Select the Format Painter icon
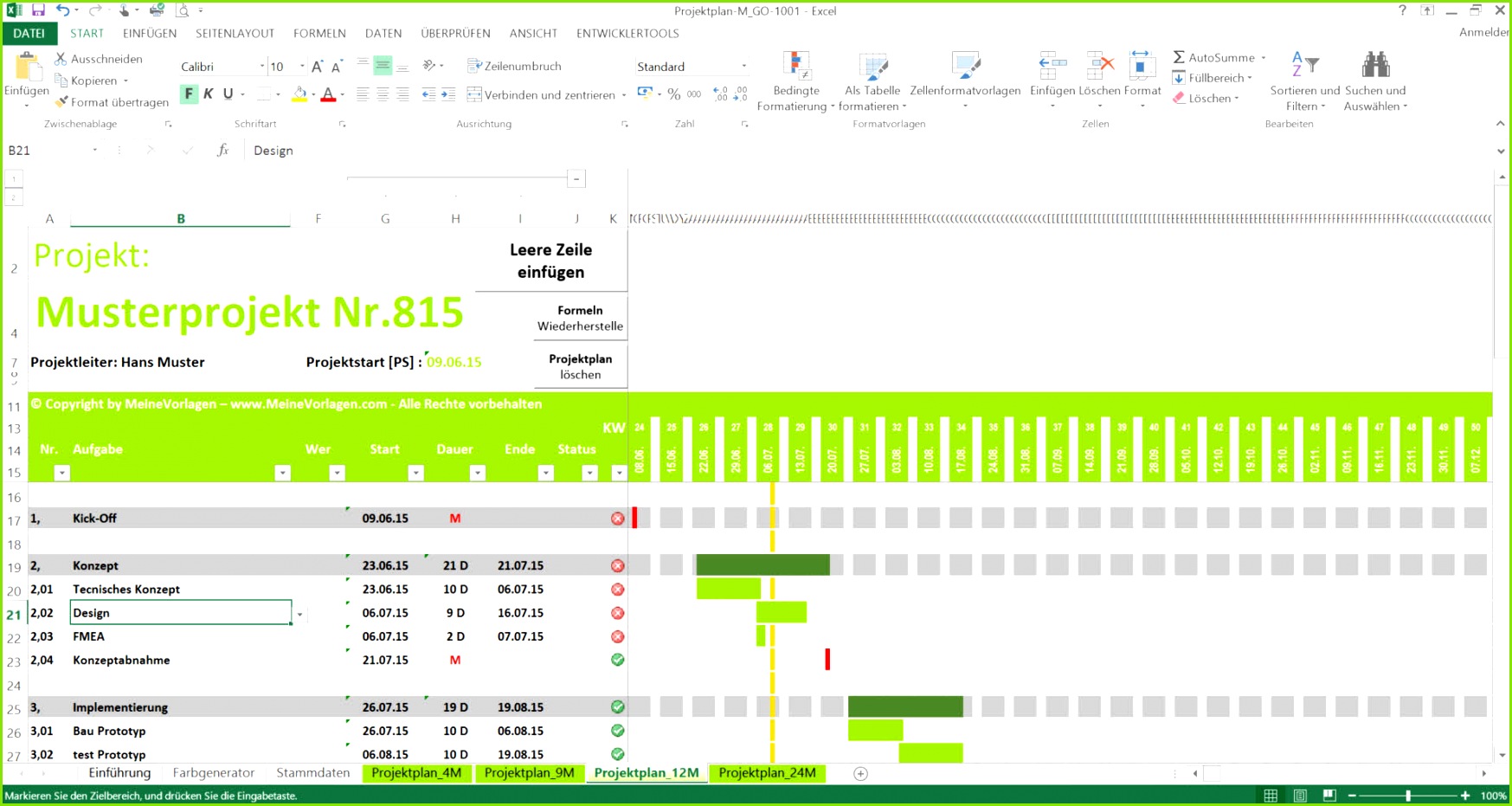 (61, 101)
